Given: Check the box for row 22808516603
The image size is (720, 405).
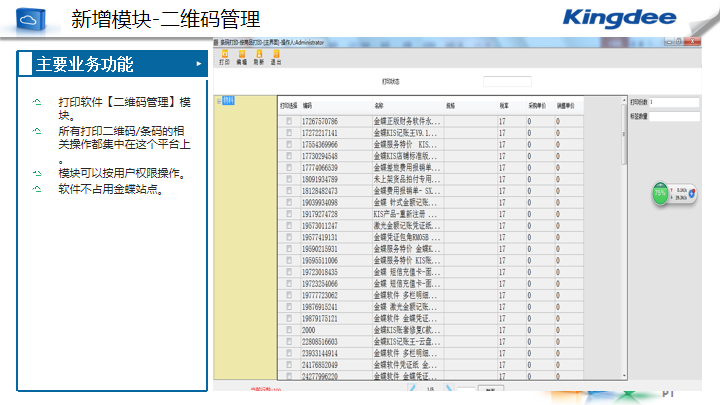Looking at the screenshot, I should 289,341.
